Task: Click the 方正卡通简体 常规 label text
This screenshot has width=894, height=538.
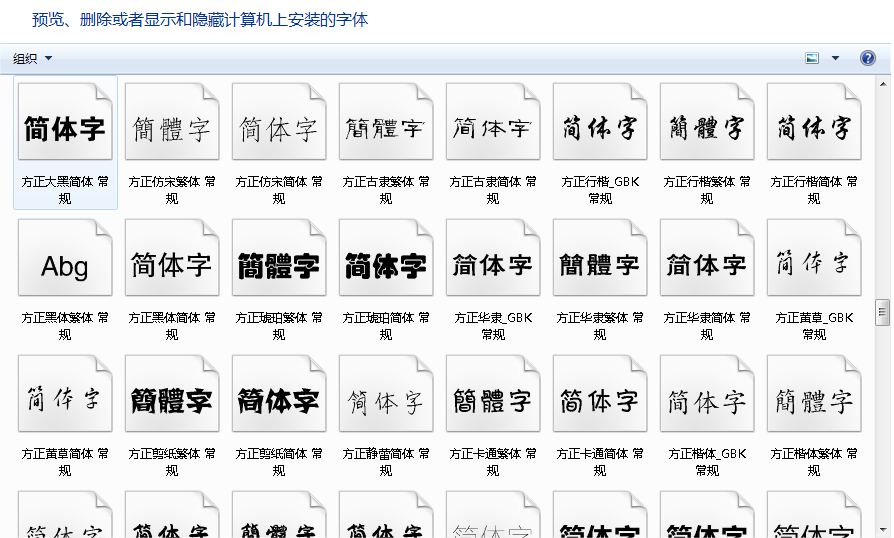Action: [x=600, y=462]
